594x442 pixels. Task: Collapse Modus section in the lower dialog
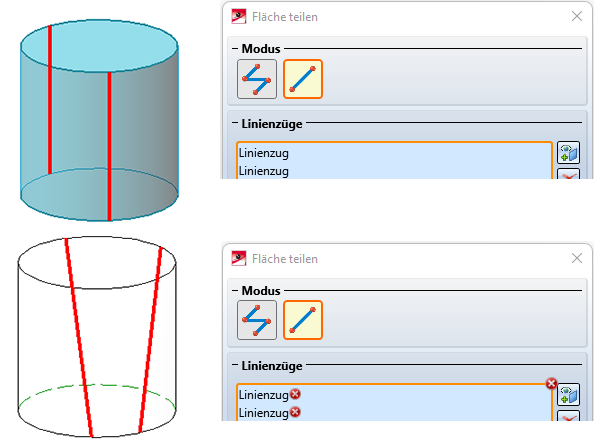[x=235, y=291]
